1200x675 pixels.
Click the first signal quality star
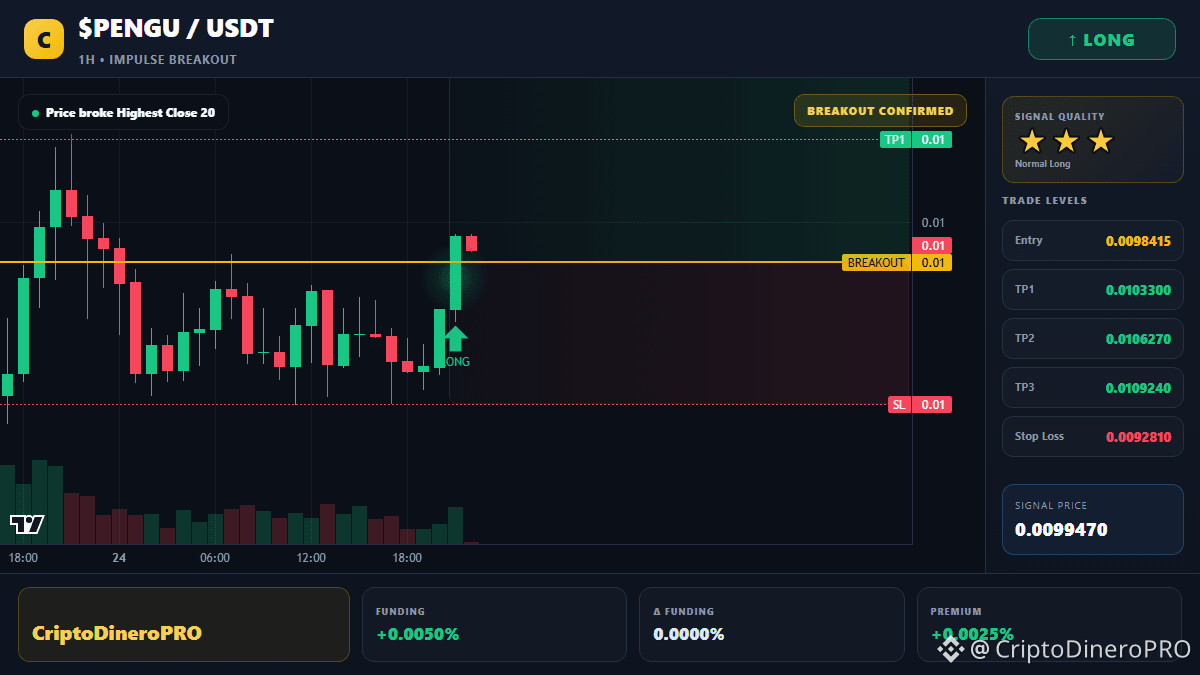(x=1031, y=141)
